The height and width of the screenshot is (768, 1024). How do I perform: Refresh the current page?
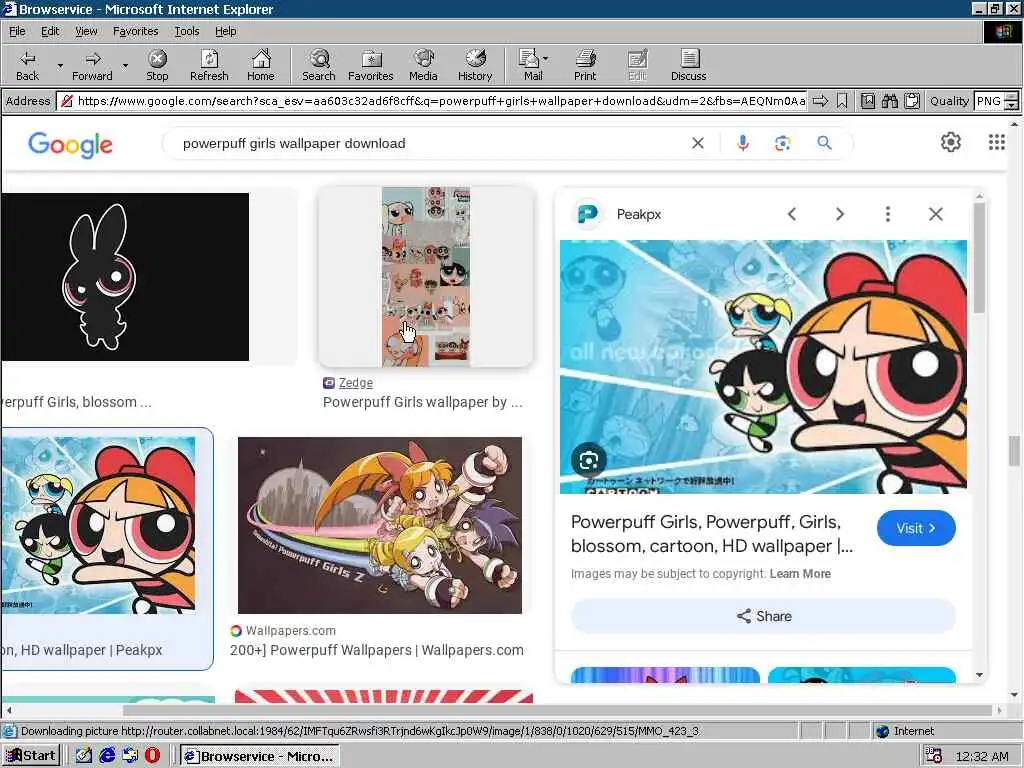209,65
